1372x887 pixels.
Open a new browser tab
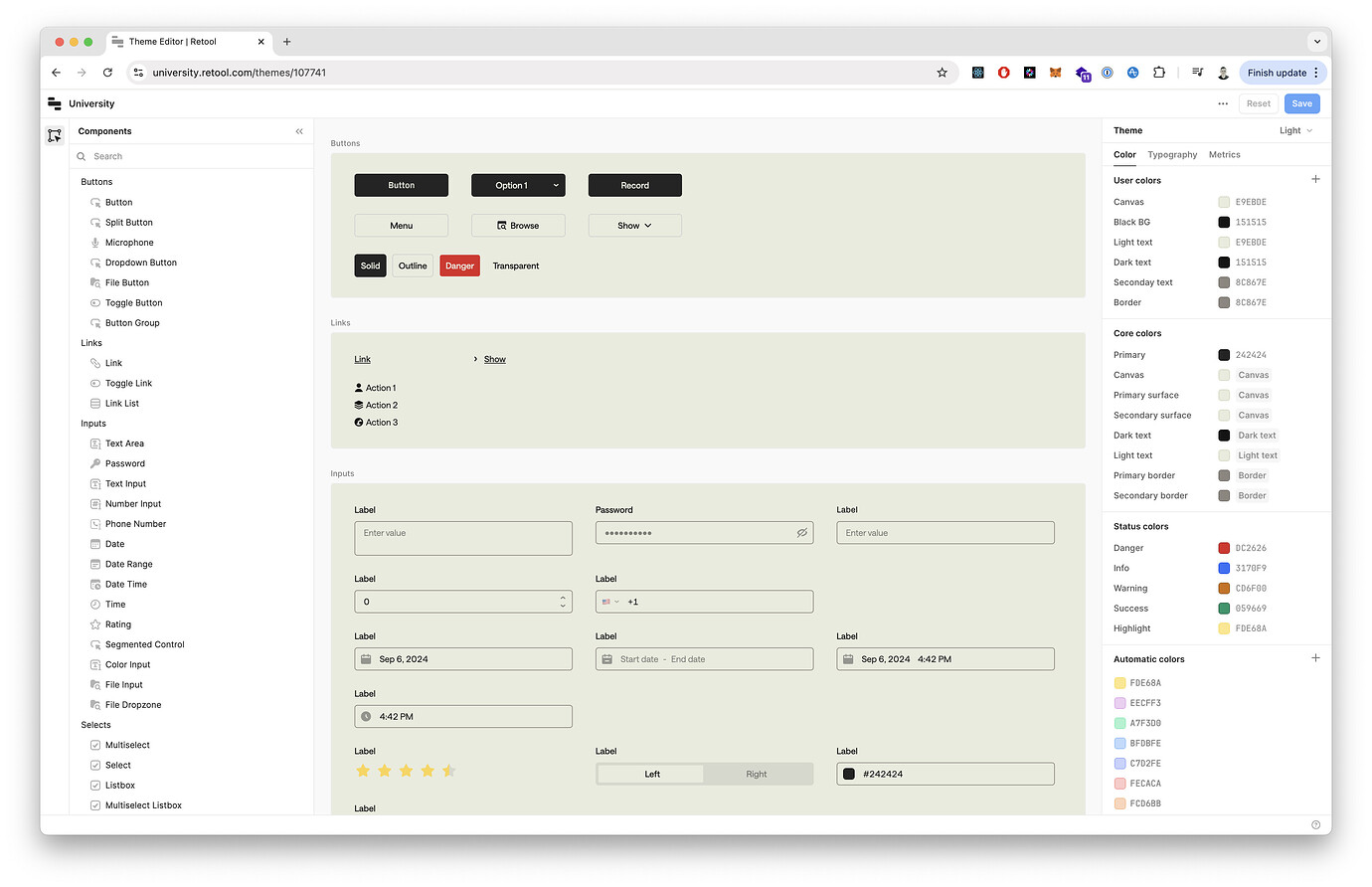pyautogui.click(x=287, y=42)
